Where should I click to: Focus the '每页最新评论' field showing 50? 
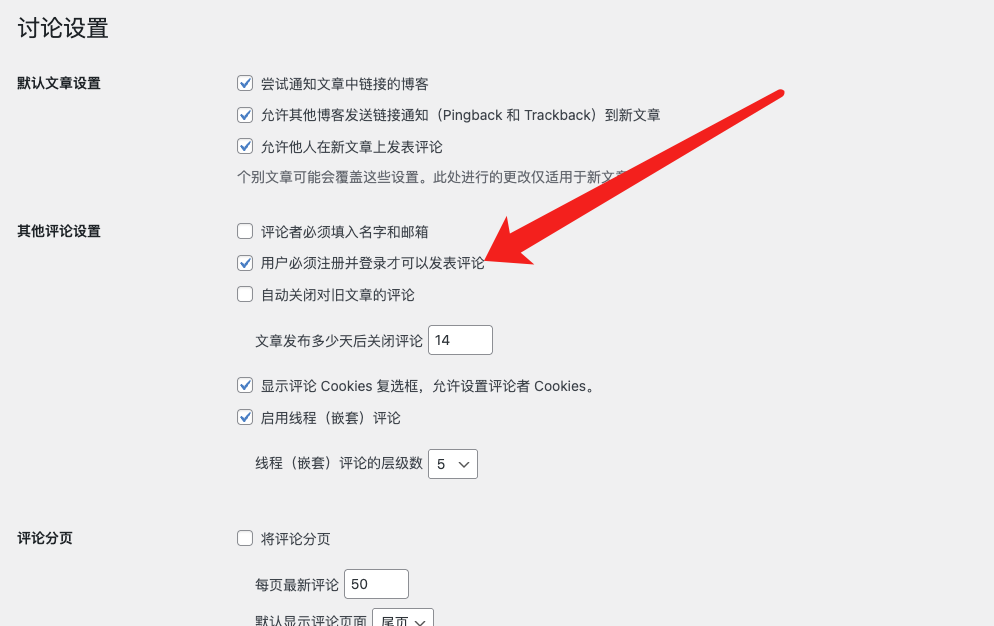point(376,584)
